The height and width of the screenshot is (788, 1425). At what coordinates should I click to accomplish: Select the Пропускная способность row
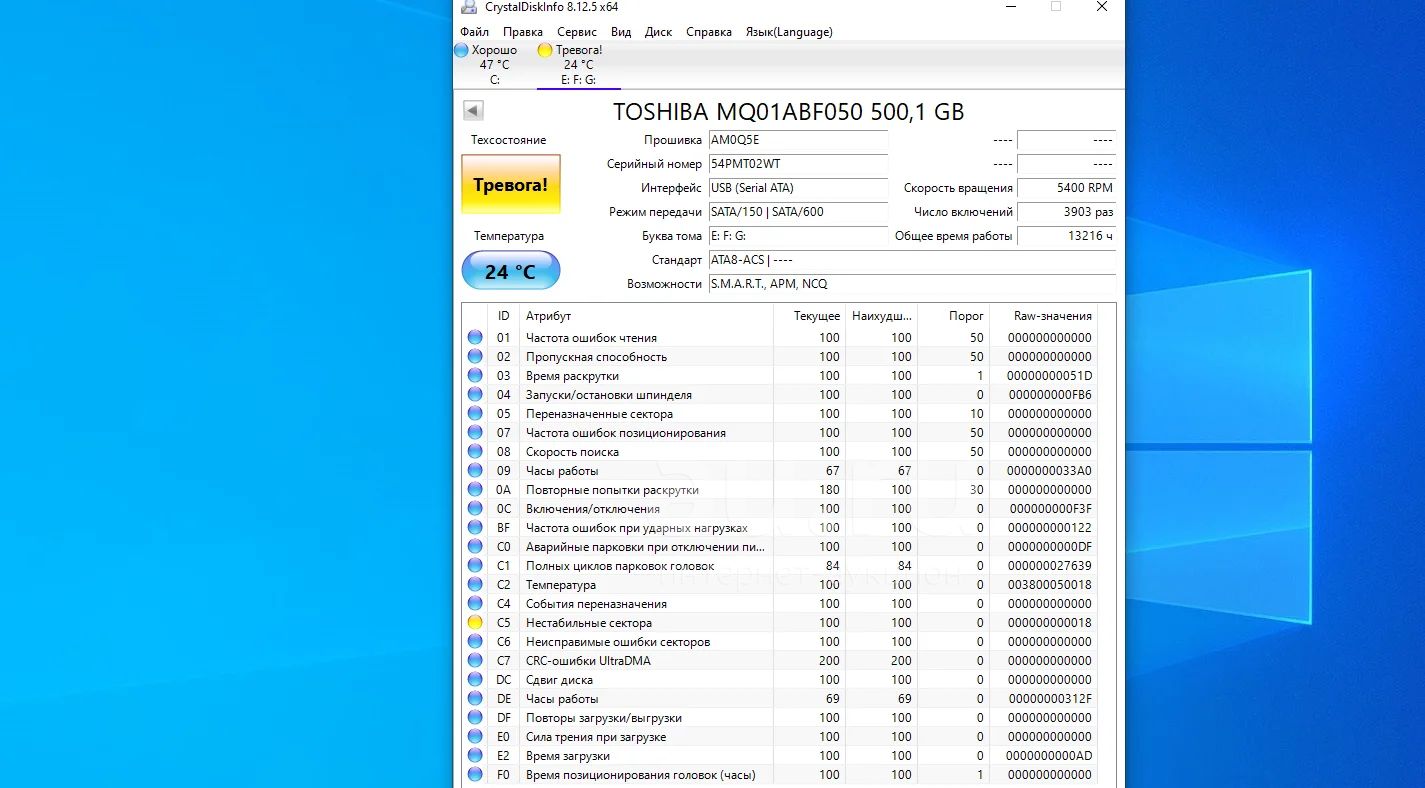tap(780, 356)
